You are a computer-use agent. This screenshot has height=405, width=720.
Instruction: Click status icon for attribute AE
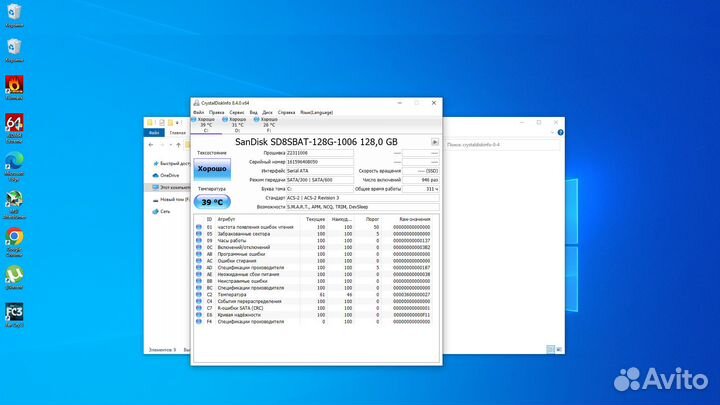199,274
